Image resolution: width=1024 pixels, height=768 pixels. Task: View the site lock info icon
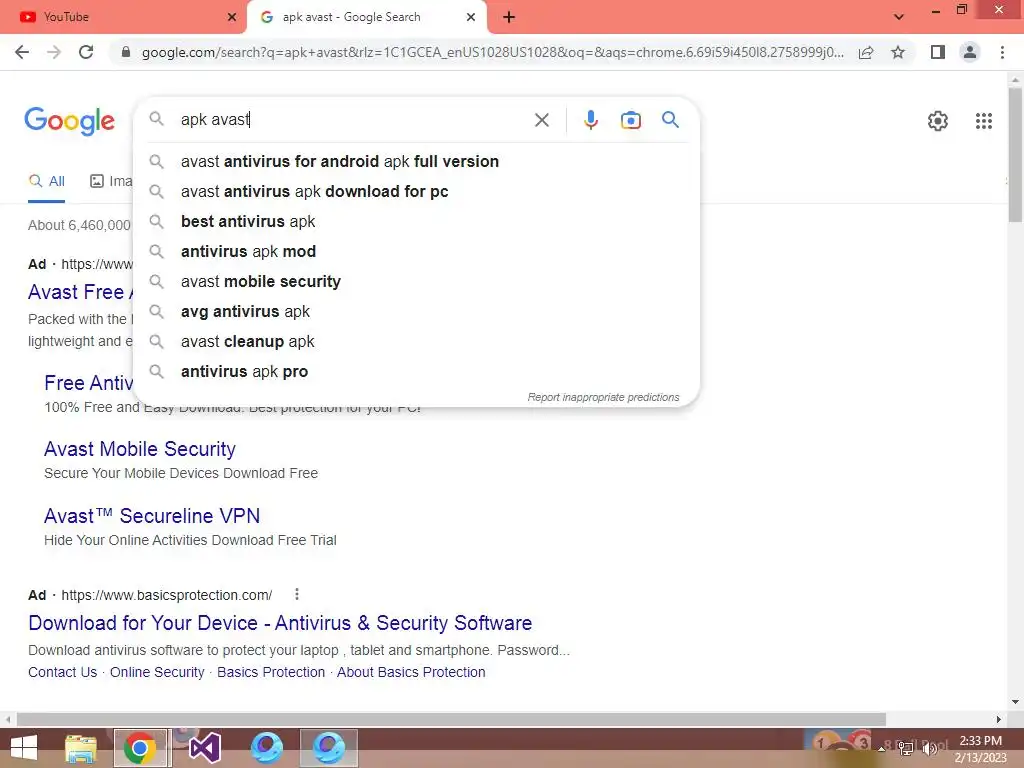[126, 52]
